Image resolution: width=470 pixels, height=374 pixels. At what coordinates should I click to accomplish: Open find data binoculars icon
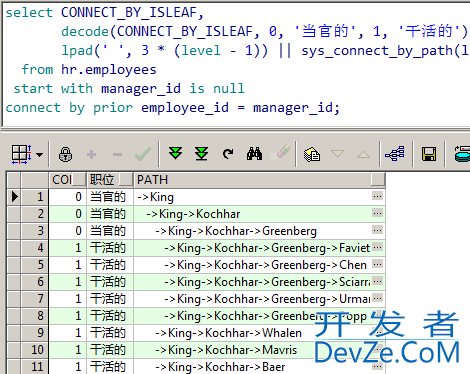pyautogui.click(x=254, y=154)
